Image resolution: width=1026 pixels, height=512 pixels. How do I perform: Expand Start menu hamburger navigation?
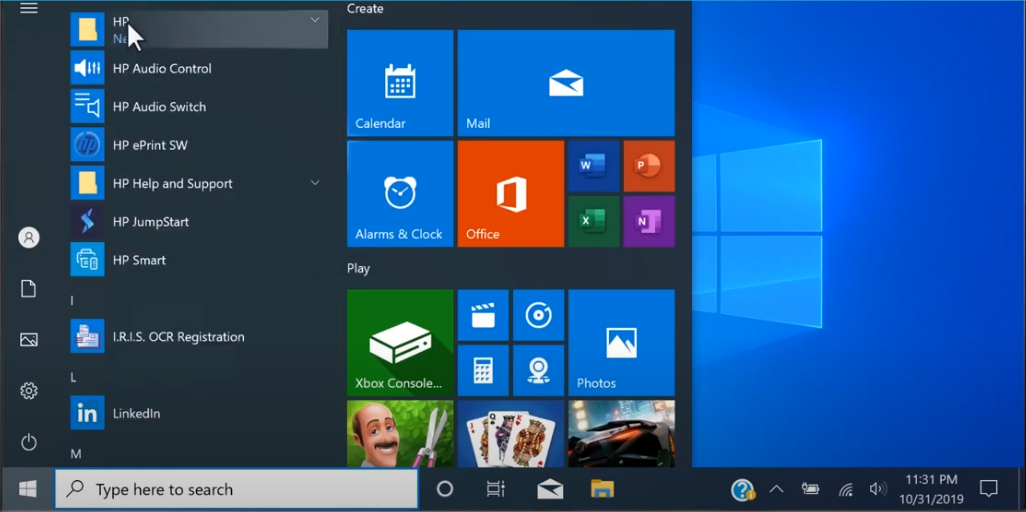pyautogui.click(x=29, y=9)
